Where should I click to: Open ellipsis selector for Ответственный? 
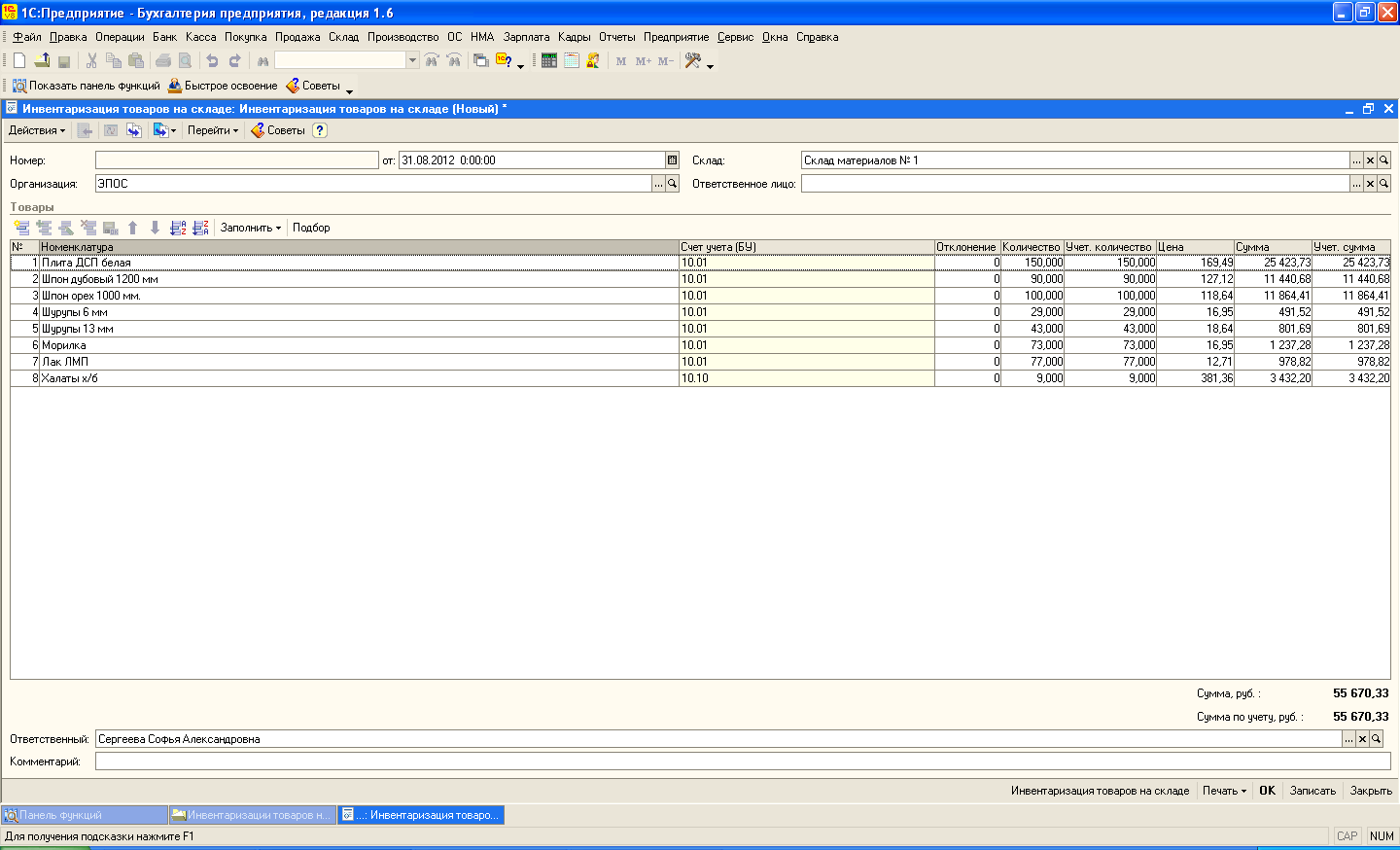click(1348, 739)
